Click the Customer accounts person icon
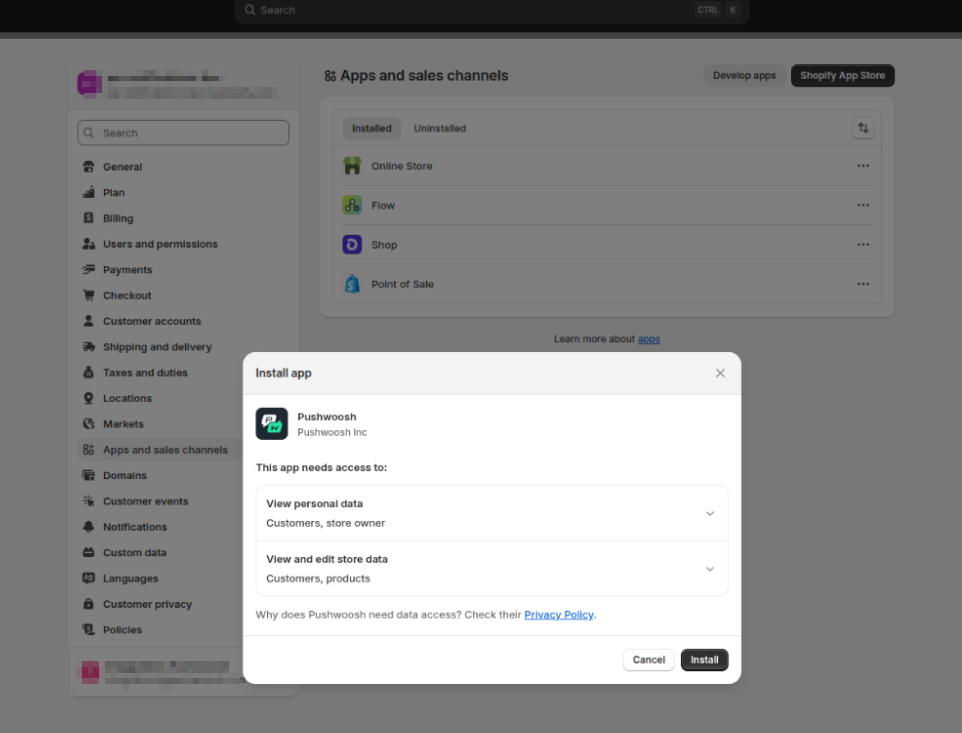Screen dimensions: 962x733 [x=88, y=321]
